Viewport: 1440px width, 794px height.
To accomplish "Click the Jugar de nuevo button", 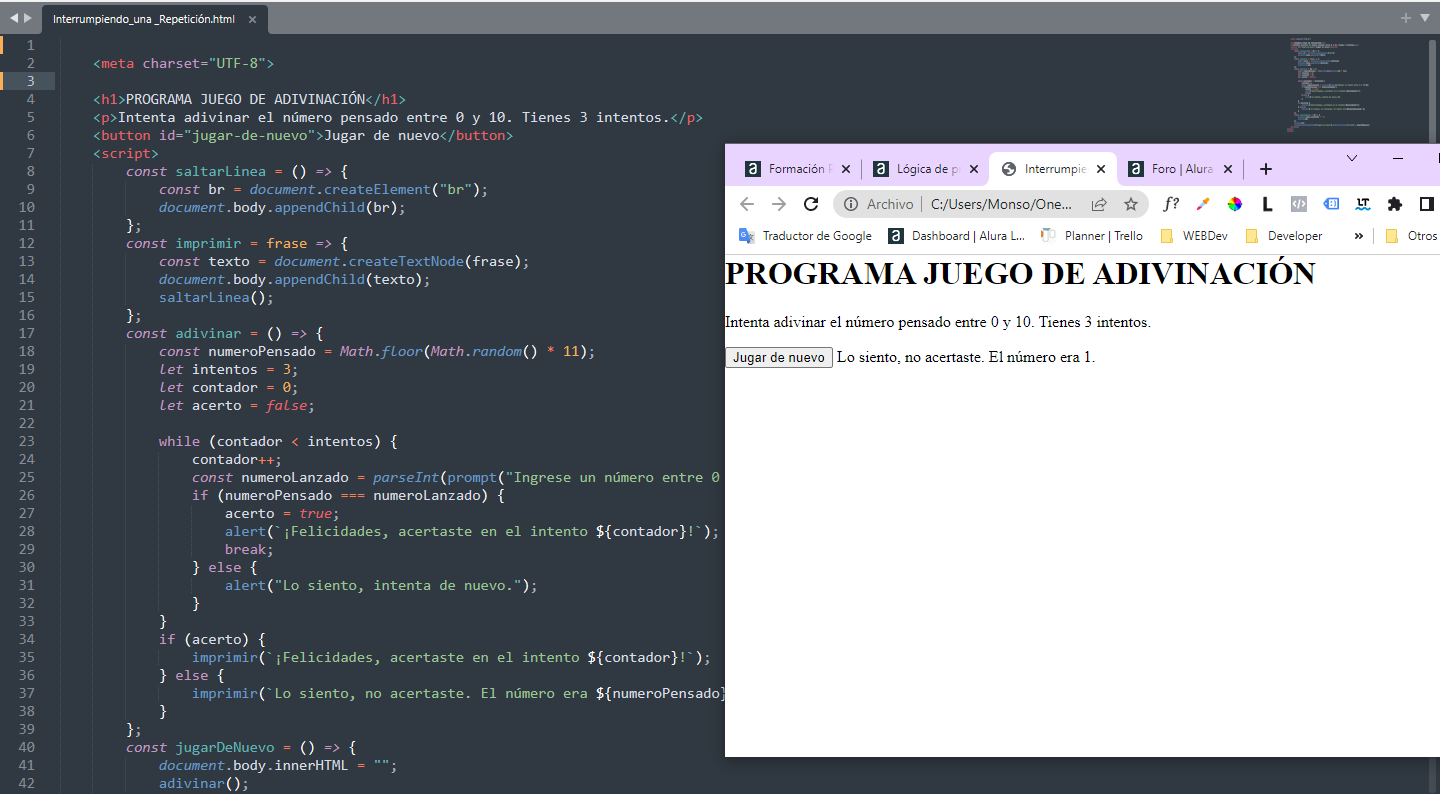I will tap(779, 357).
